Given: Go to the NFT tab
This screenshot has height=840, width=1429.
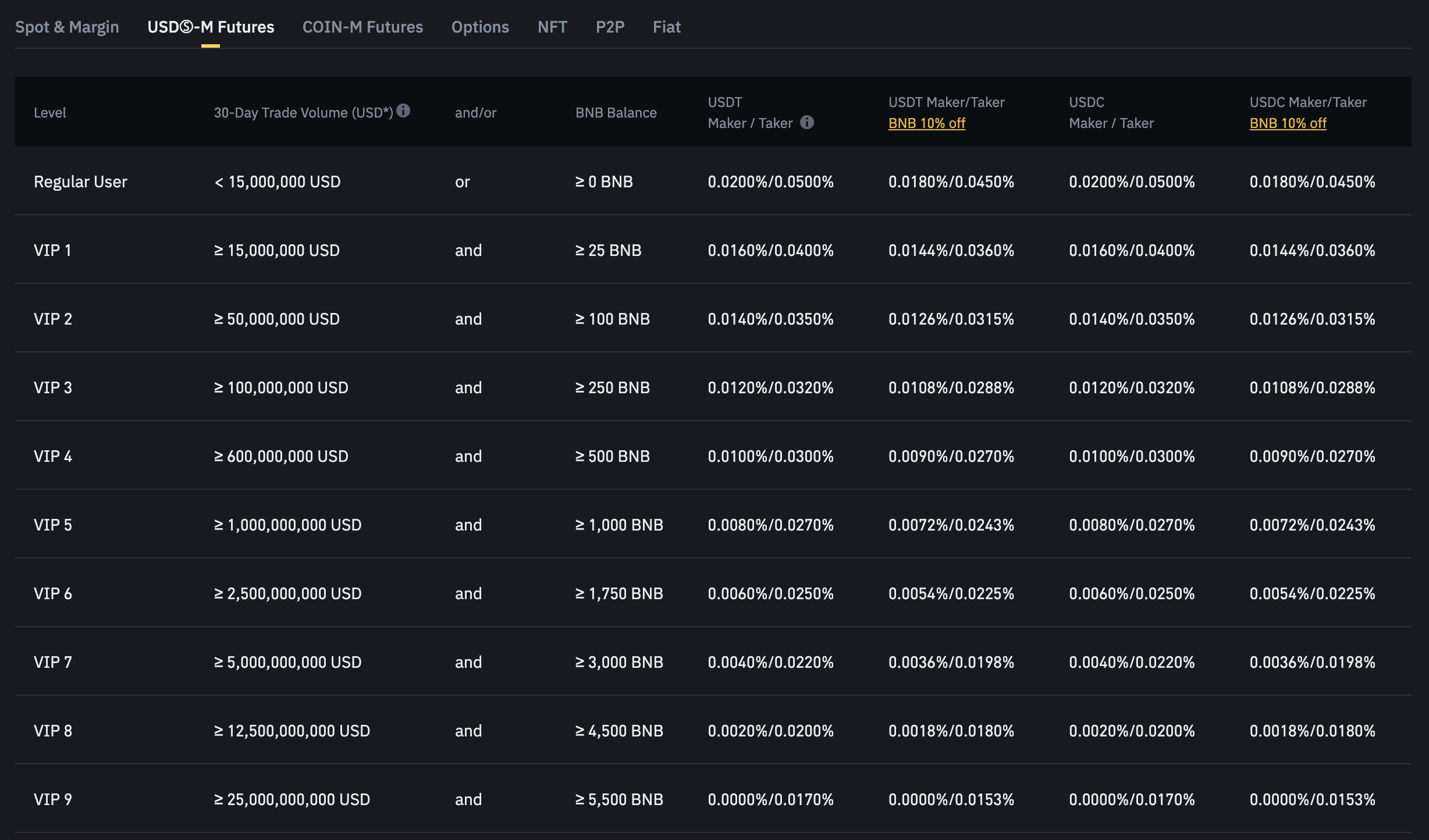Looking at the screenshot, I should (552, 27).
